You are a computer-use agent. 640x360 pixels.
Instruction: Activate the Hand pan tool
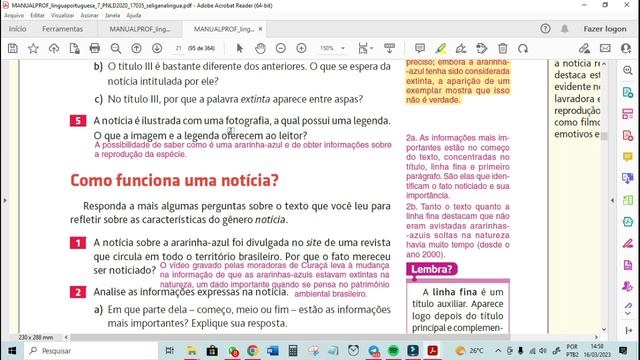pos(260,48)
